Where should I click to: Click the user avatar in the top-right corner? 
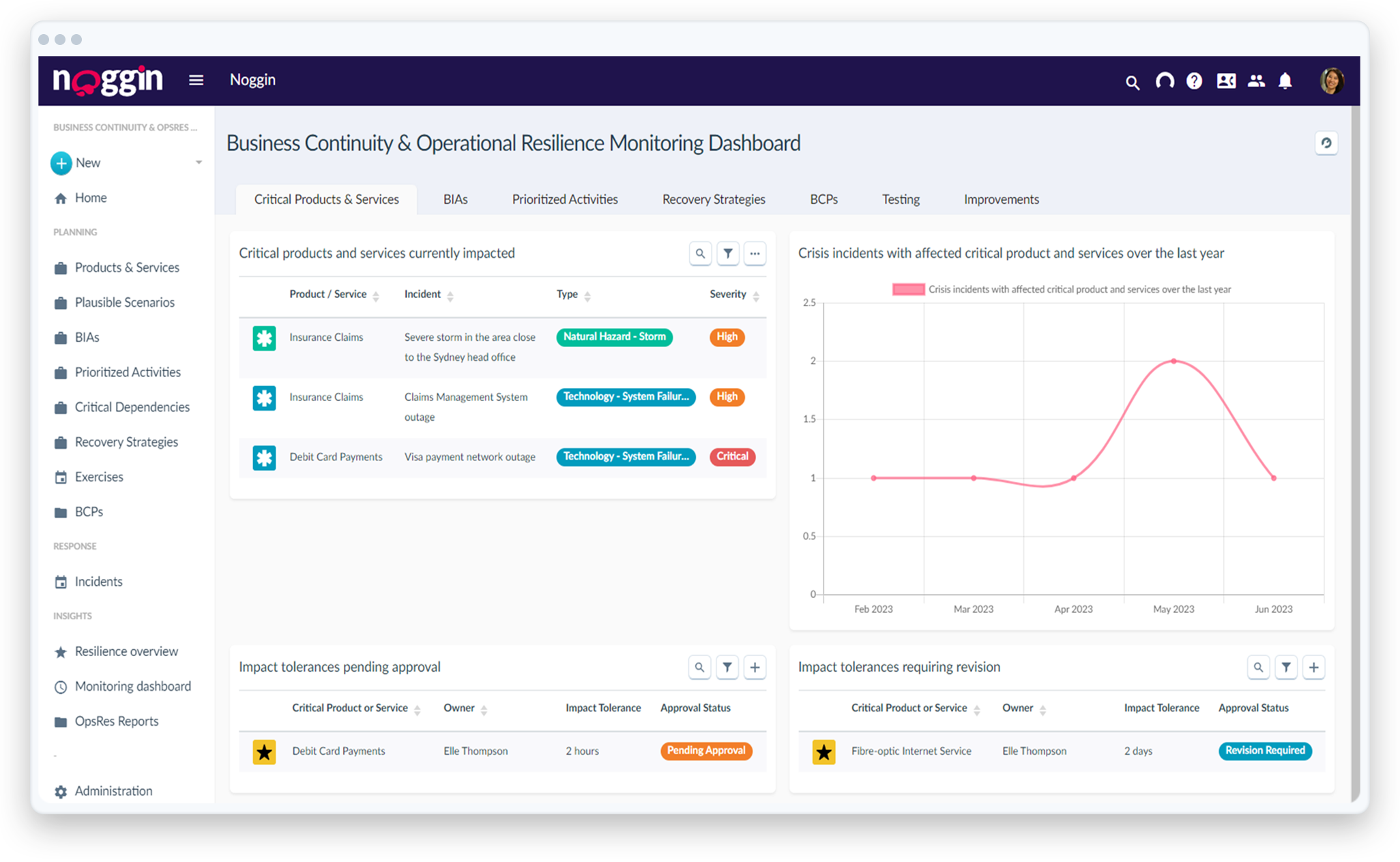click(1332, 80)
